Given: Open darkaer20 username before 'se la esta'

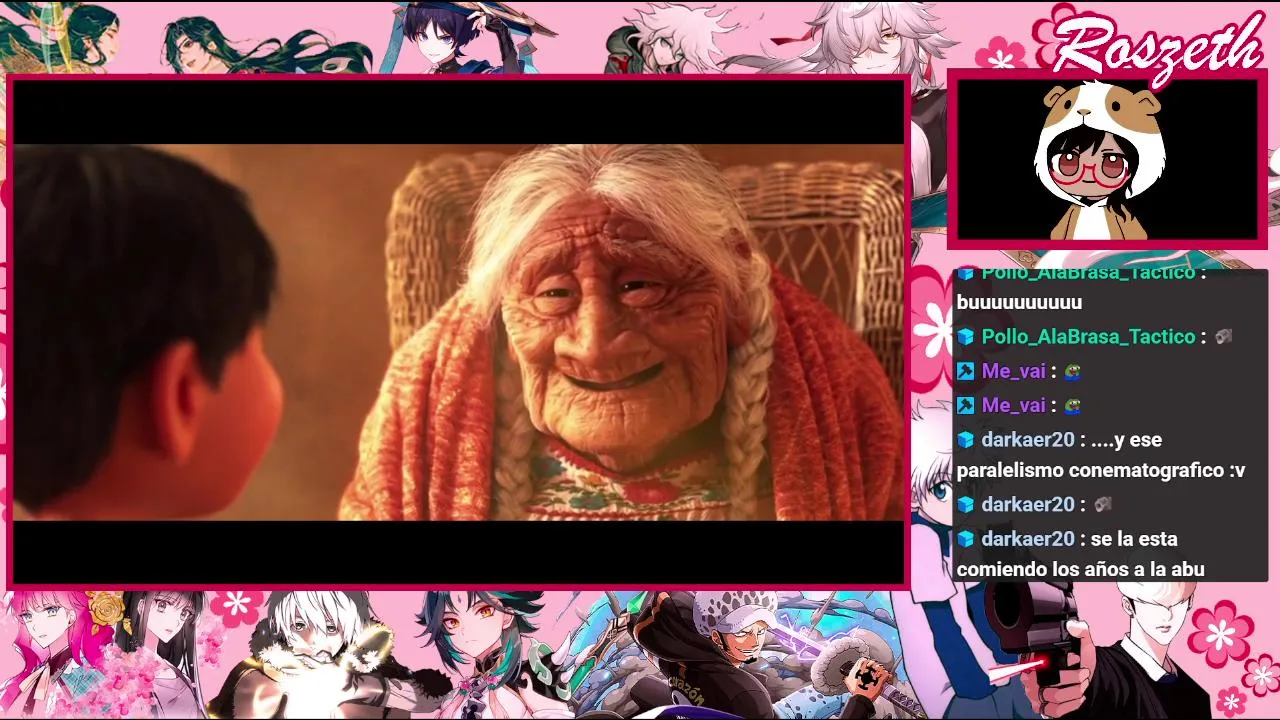Looking at the screenshot, I should 1027,539.
